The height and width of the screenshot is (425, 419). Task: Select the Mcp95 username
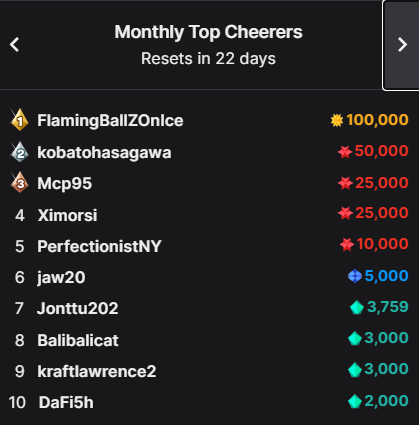click(x=64, y=183)
